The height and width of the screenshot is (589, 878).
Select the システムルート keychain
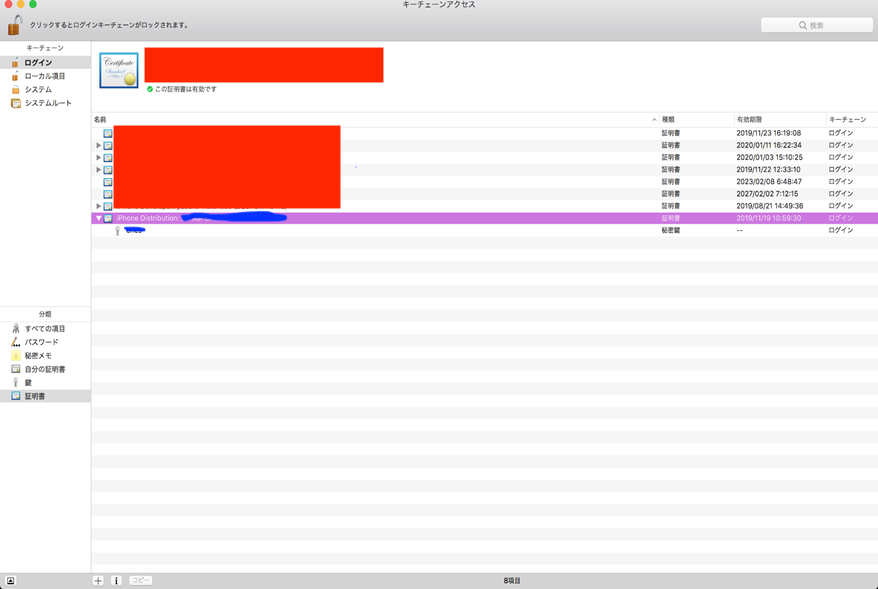pos(45,102)
